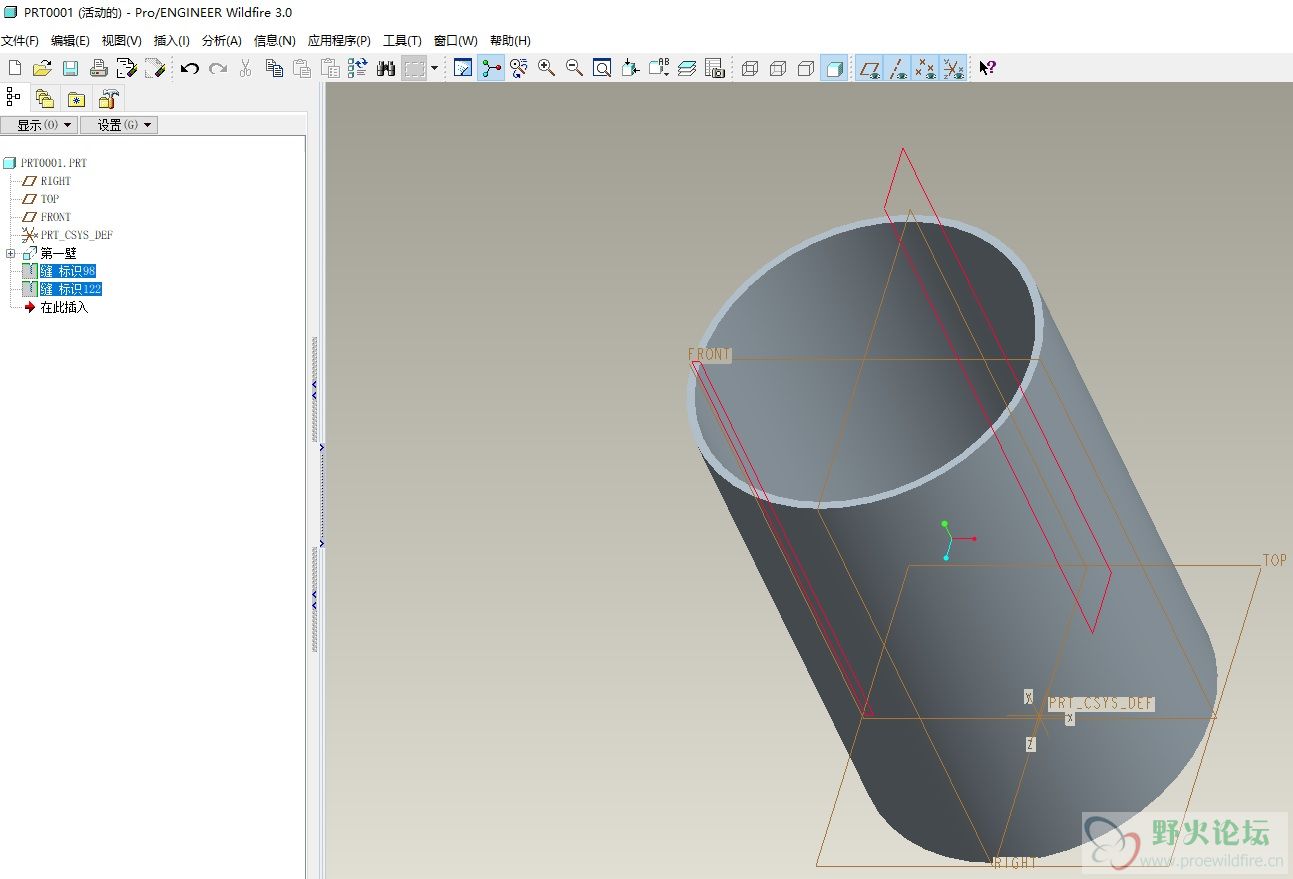
Task: Open the selection box dropdown arrow
Action: click(x=434, y=68)
